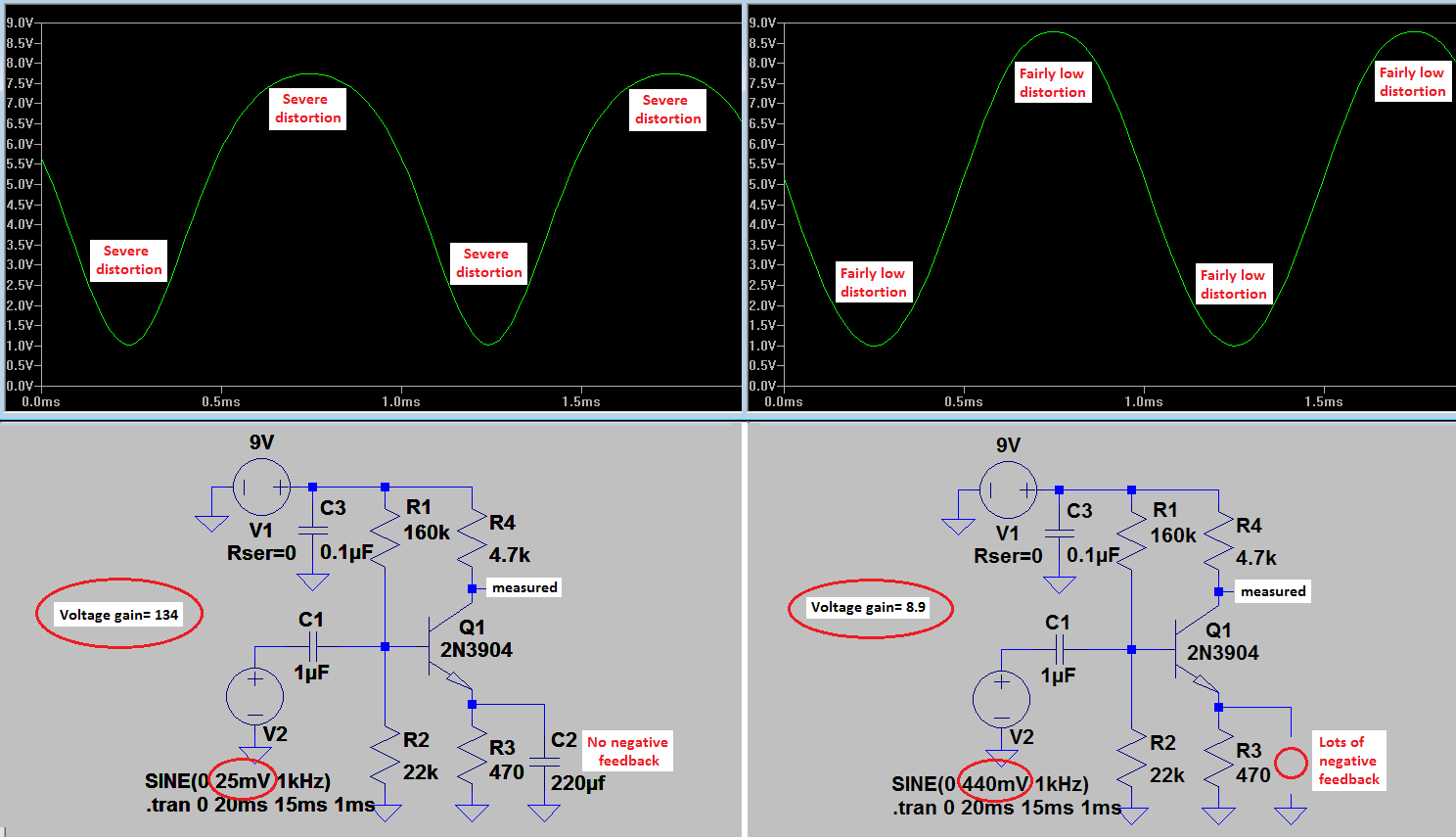Select the C1 coupling capacitor in right schematic
Screen dimensions: 1456x837
coord(1061,649)
